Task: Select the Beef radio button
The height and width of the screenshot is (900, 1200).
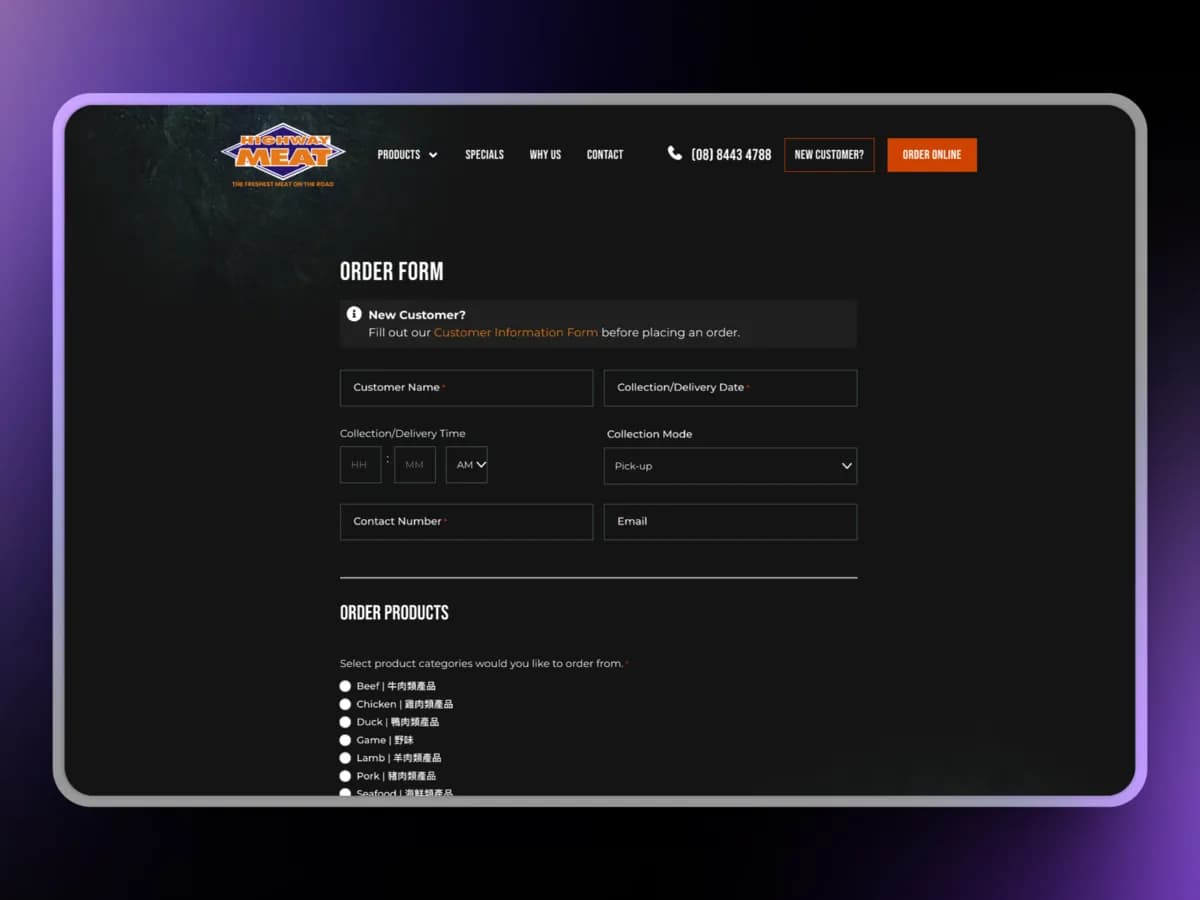Action: pos(345,686)
